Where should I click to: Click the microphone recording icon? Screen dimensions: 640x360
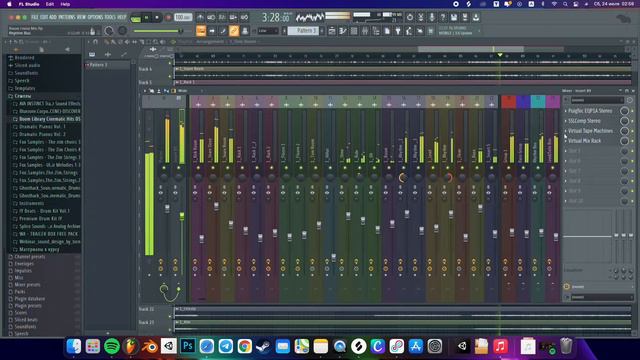tap(432, 18)
